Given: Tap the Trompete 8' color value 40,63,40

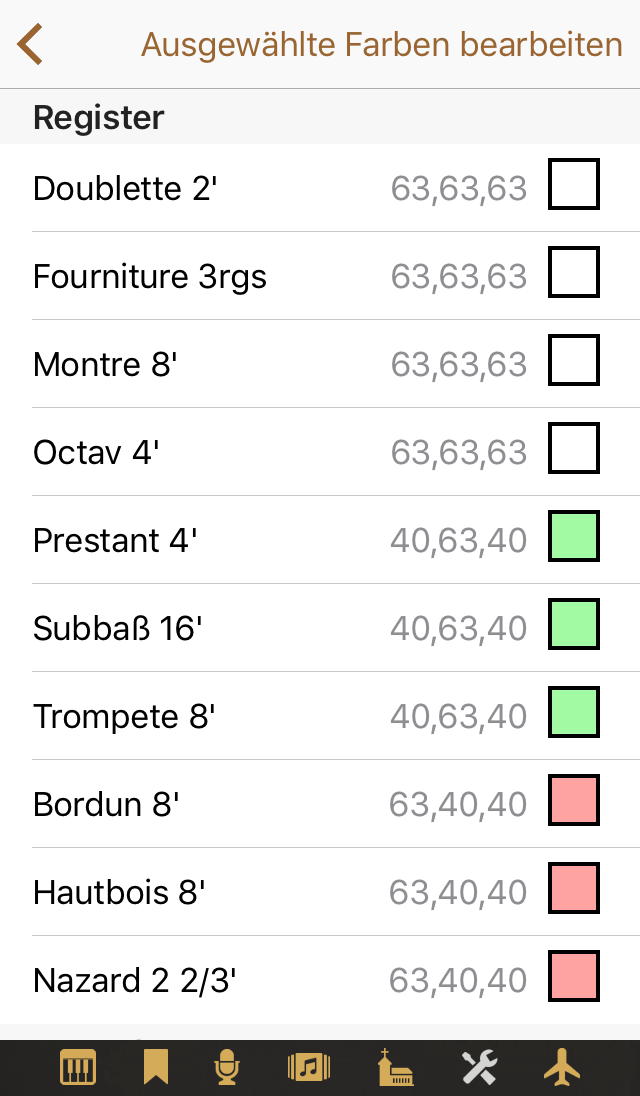Looking at the screenshot, I should (x=458, y=716).
